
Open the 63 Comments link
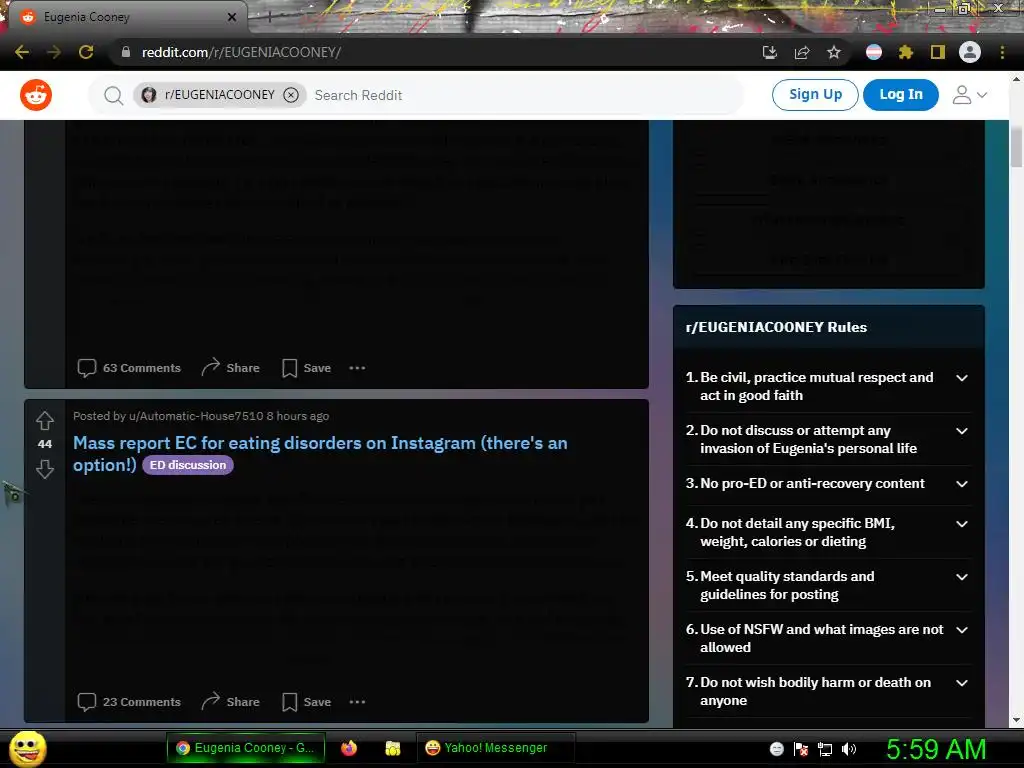point(129,368)
